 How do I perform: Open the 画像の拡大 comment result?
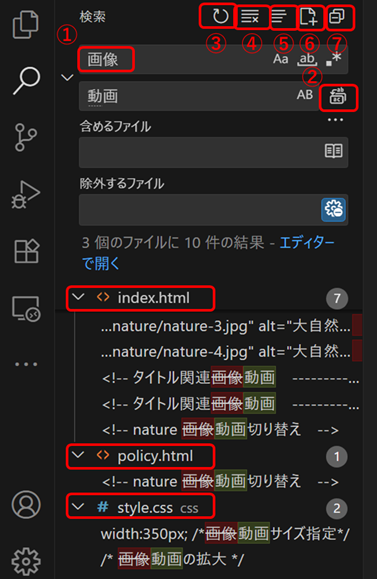click(172, 559)
